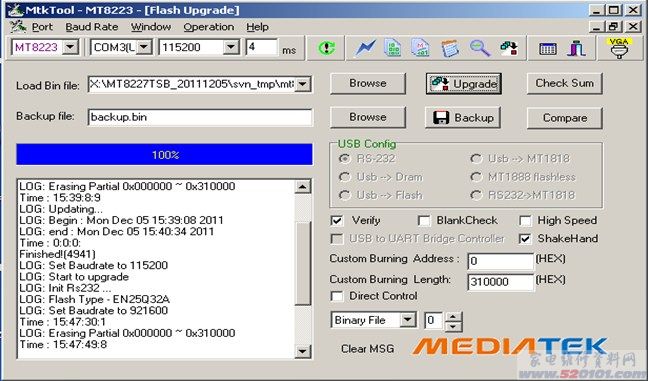648x381 pixels.
Task: Enable the Direct Control checkbox
Action: 337,296
